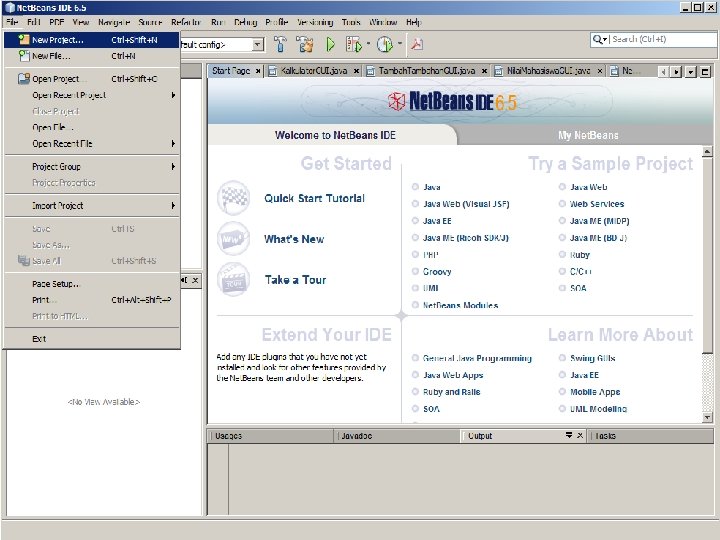Click the Start Page vertical scrollbar thumb

(x=707, y=256)
